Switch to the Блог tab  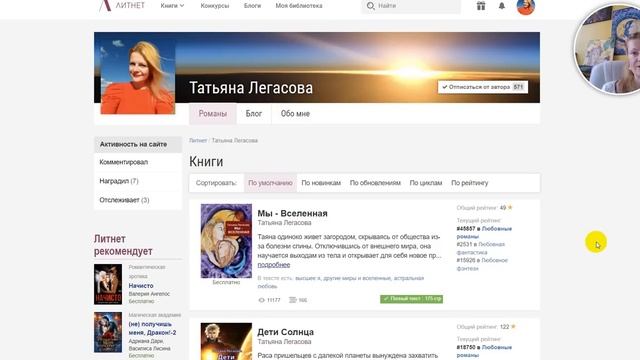[254, 113]
